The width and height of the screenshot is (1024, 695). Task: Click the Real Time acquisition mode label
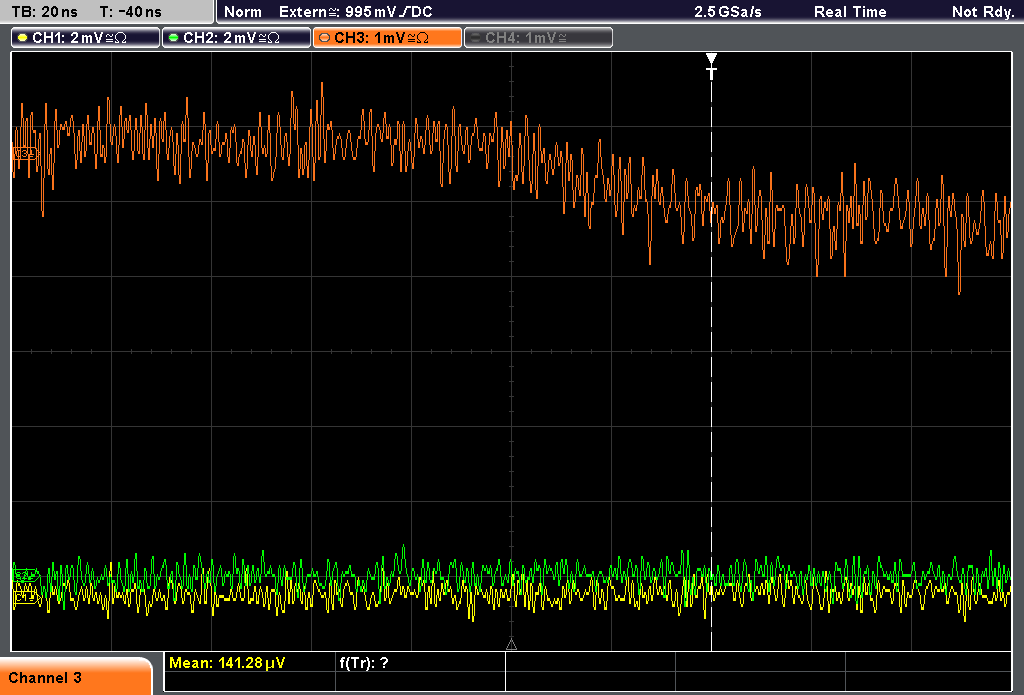click(x=850, y=12)
